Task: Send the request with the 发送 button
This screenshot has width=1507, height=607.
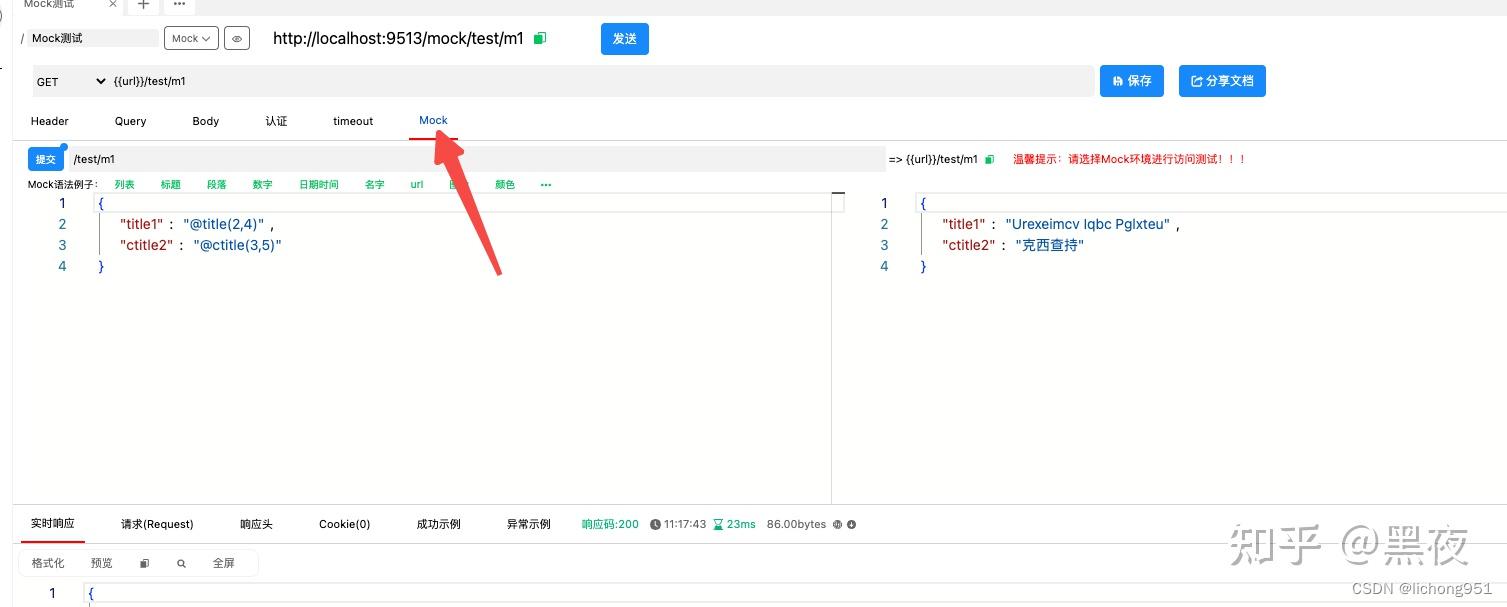Action: 624,38
